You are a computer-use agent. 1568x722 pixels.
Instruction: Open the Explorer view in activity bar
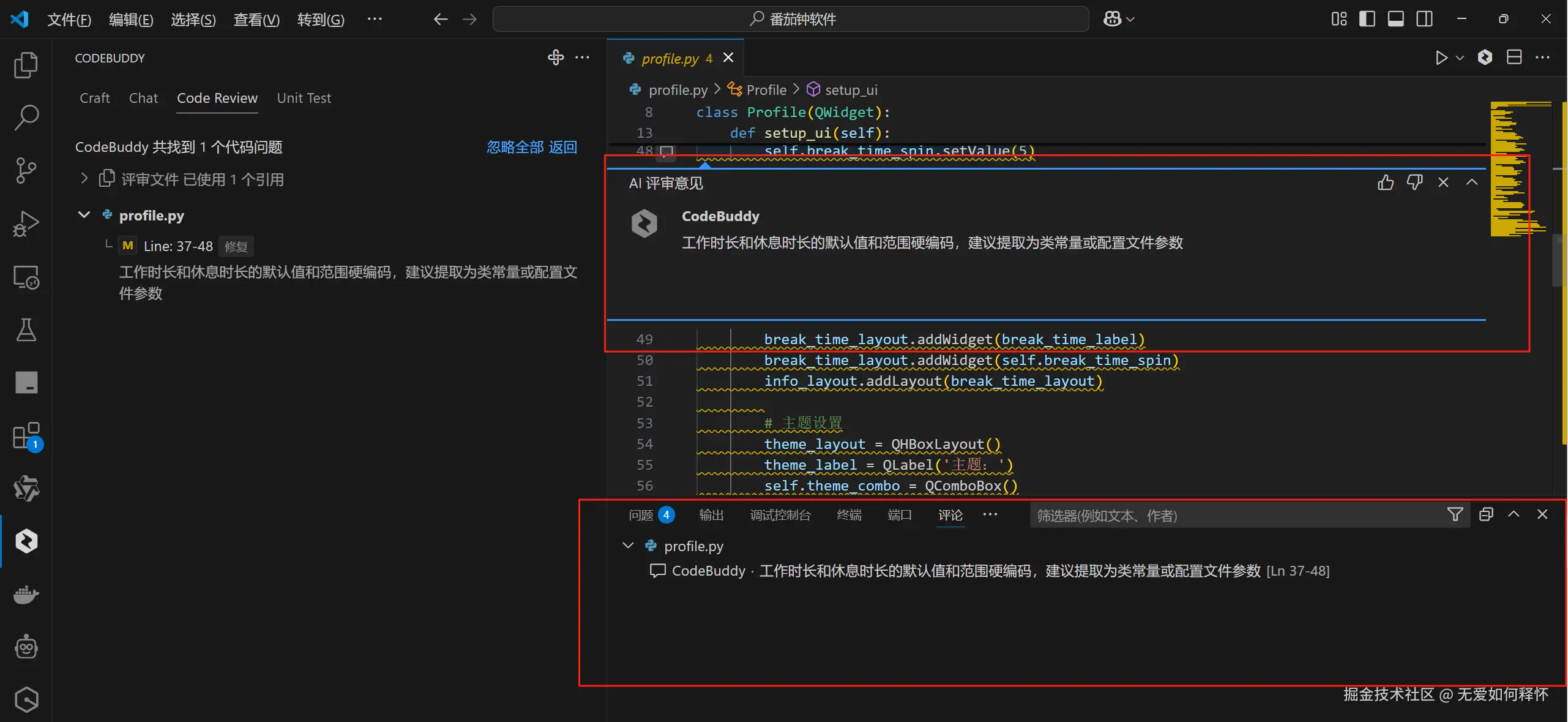pyautogui.click(x=26, y=65)
